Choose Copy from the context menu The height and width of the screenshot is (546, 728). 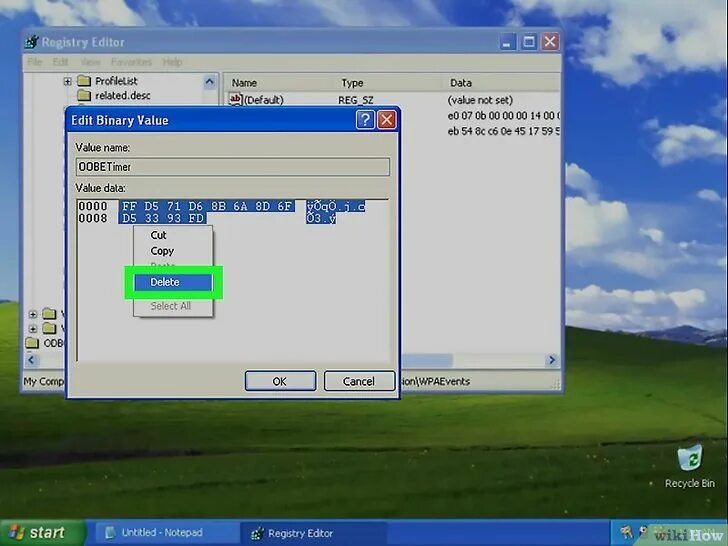162,251
